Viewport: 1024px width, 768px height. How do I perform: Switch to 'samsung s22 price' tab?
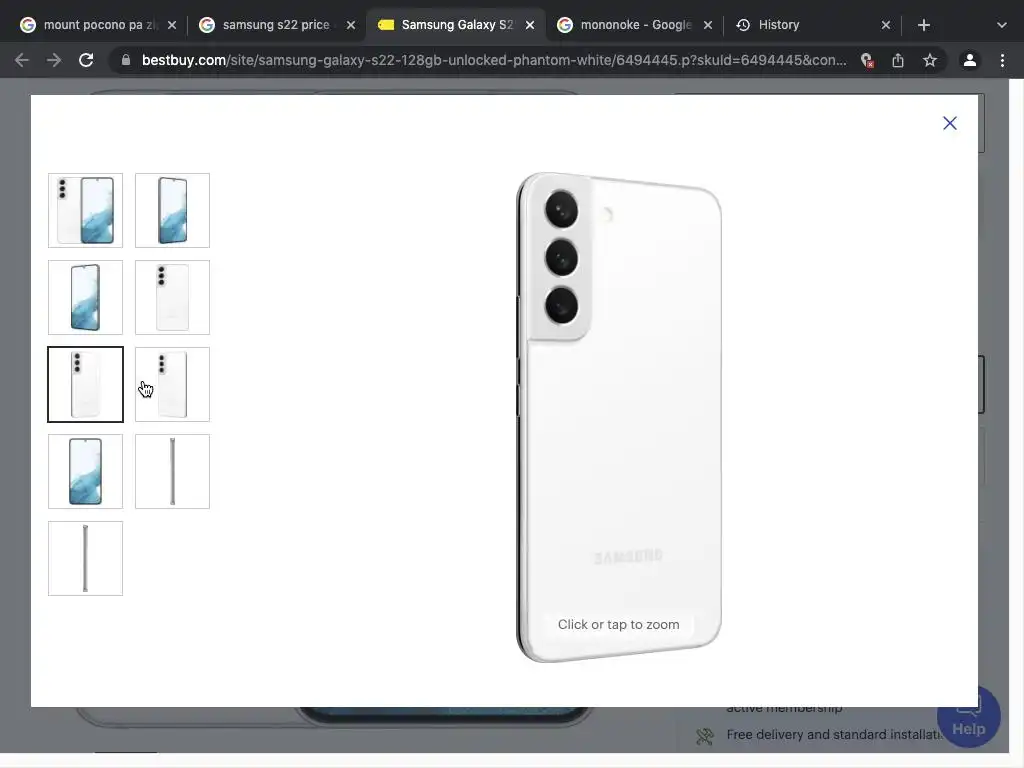click(276, 25)
